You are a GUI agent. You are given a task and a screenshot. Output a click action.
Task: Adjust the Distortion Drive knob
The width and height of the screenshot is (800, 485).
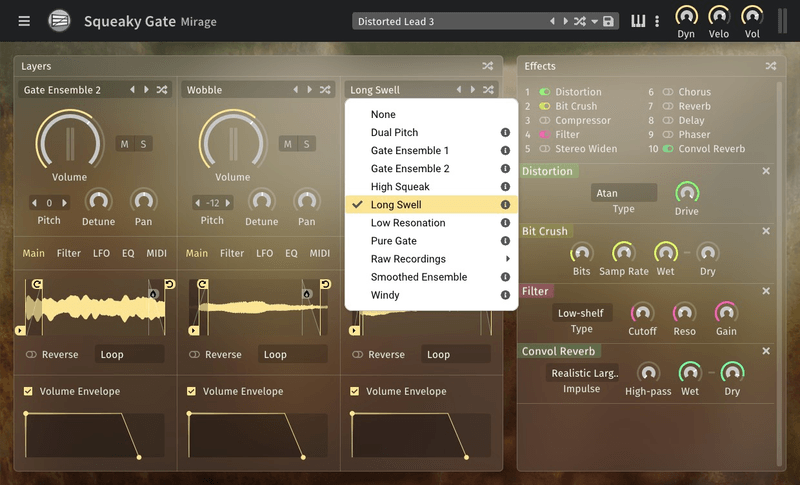[x=687, y=192]
